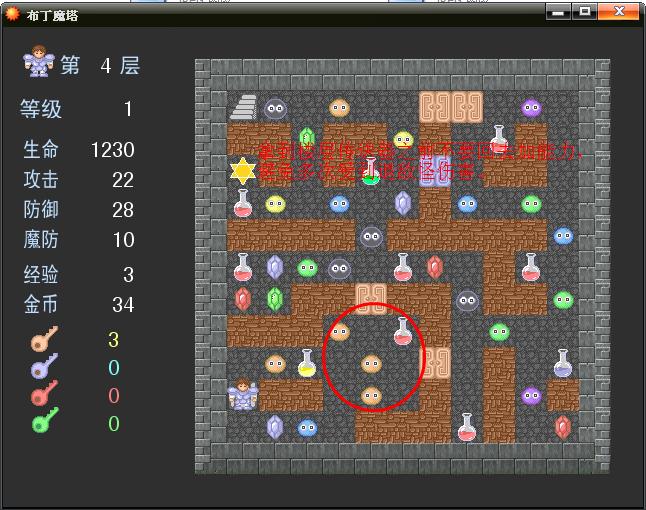Click the upward staircase tile on the map
This screenshot has width=646, height=510.
pos(243,108)
